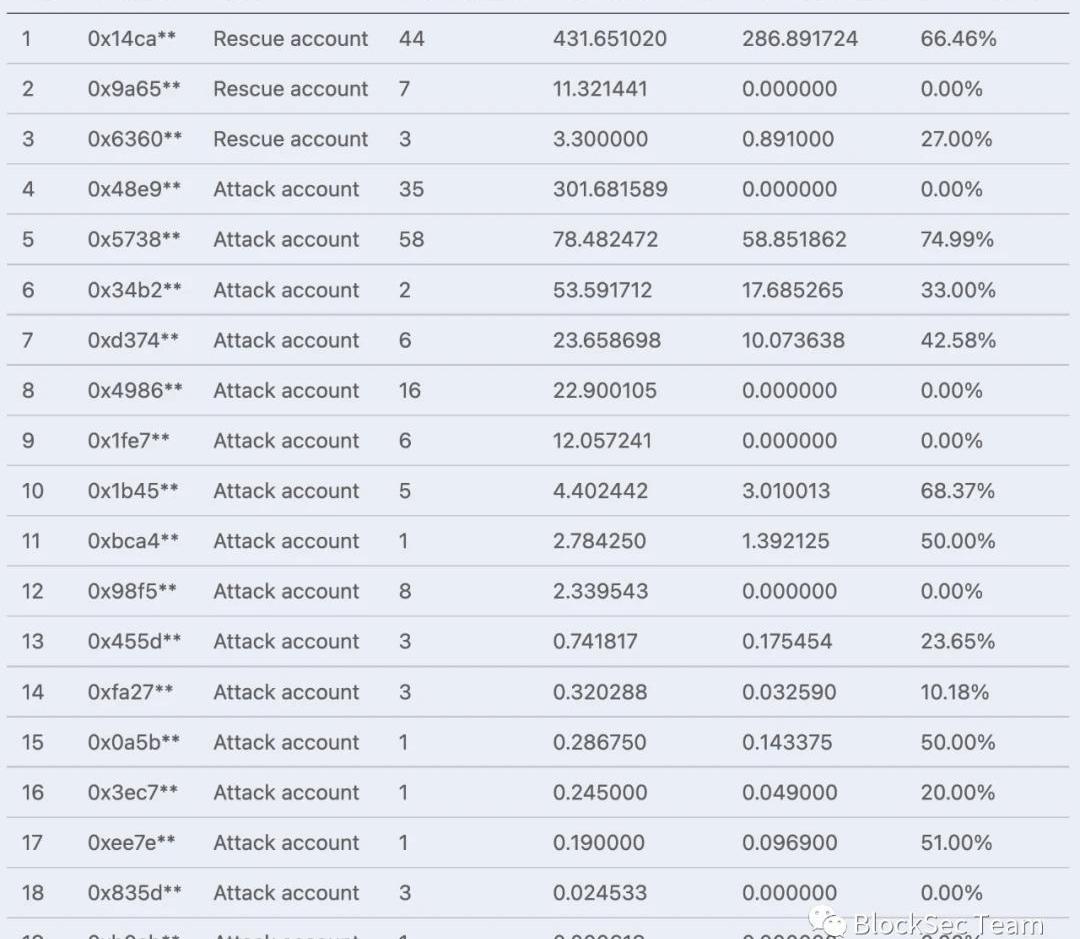1080x939 pixels.
Task: Select address 0x9a65** in row 2
Action: (x=134, y=89)
